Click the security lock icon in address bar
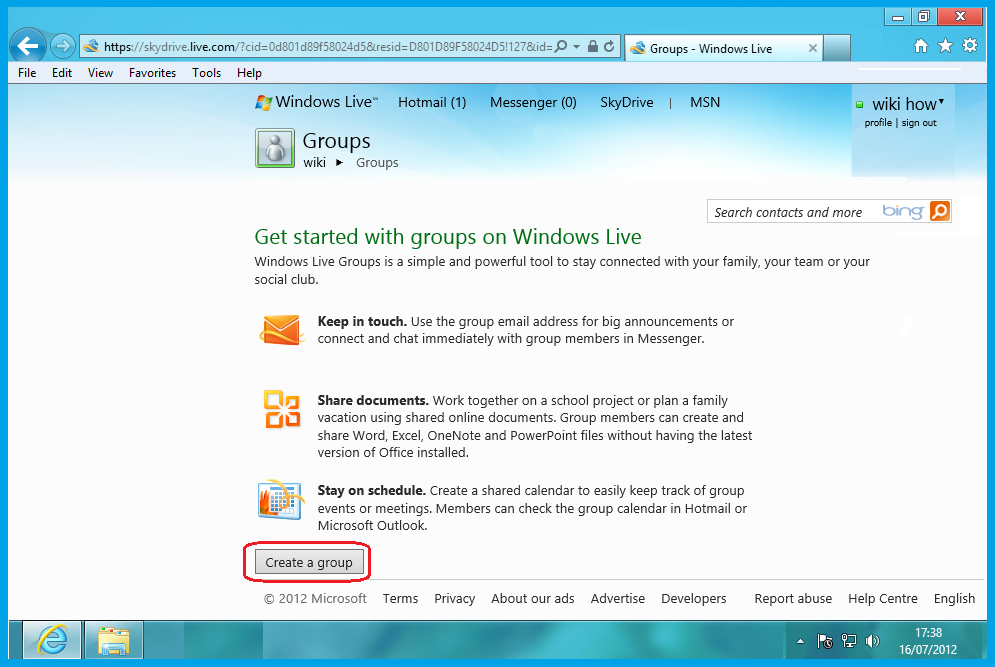Viewport: 995px width, 667px height. tap(593, 46)
